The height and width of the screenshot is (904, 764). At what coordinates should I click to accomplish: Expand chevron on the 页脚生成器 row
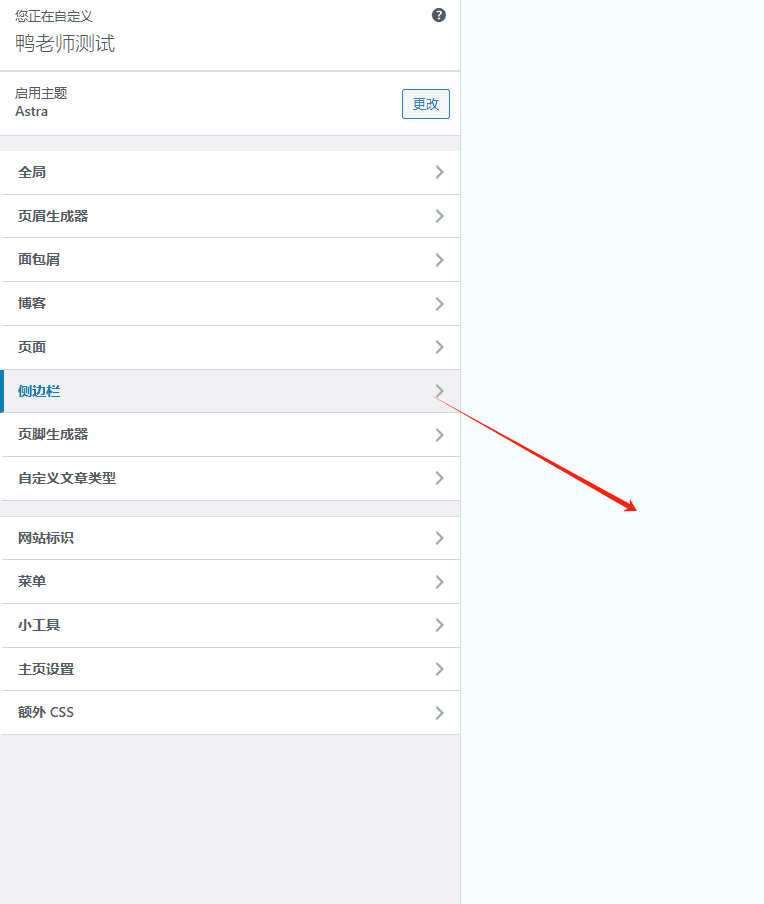point(439,435)
